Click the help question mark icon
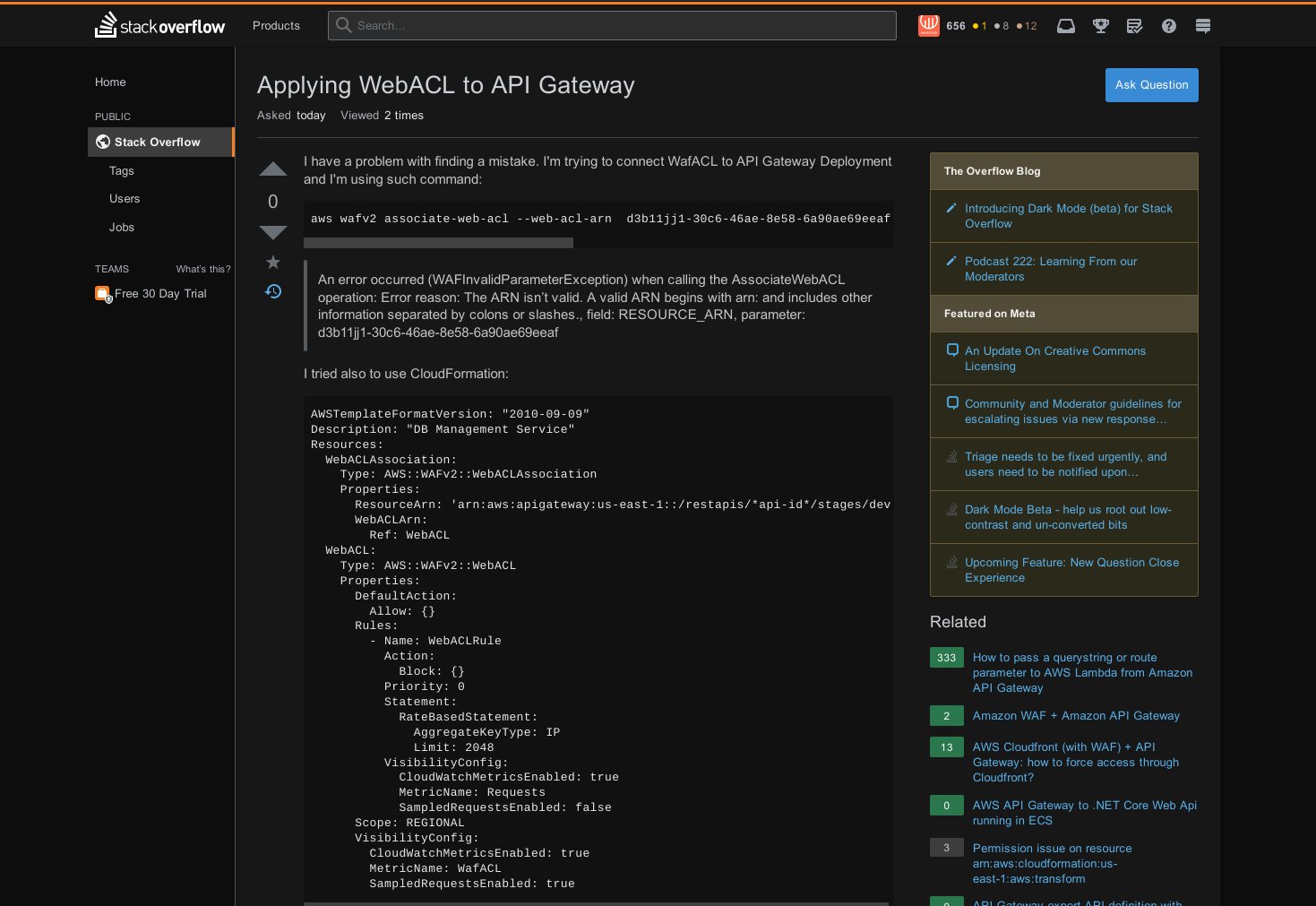This screenshot has width=1316, height=906. 1168,26
